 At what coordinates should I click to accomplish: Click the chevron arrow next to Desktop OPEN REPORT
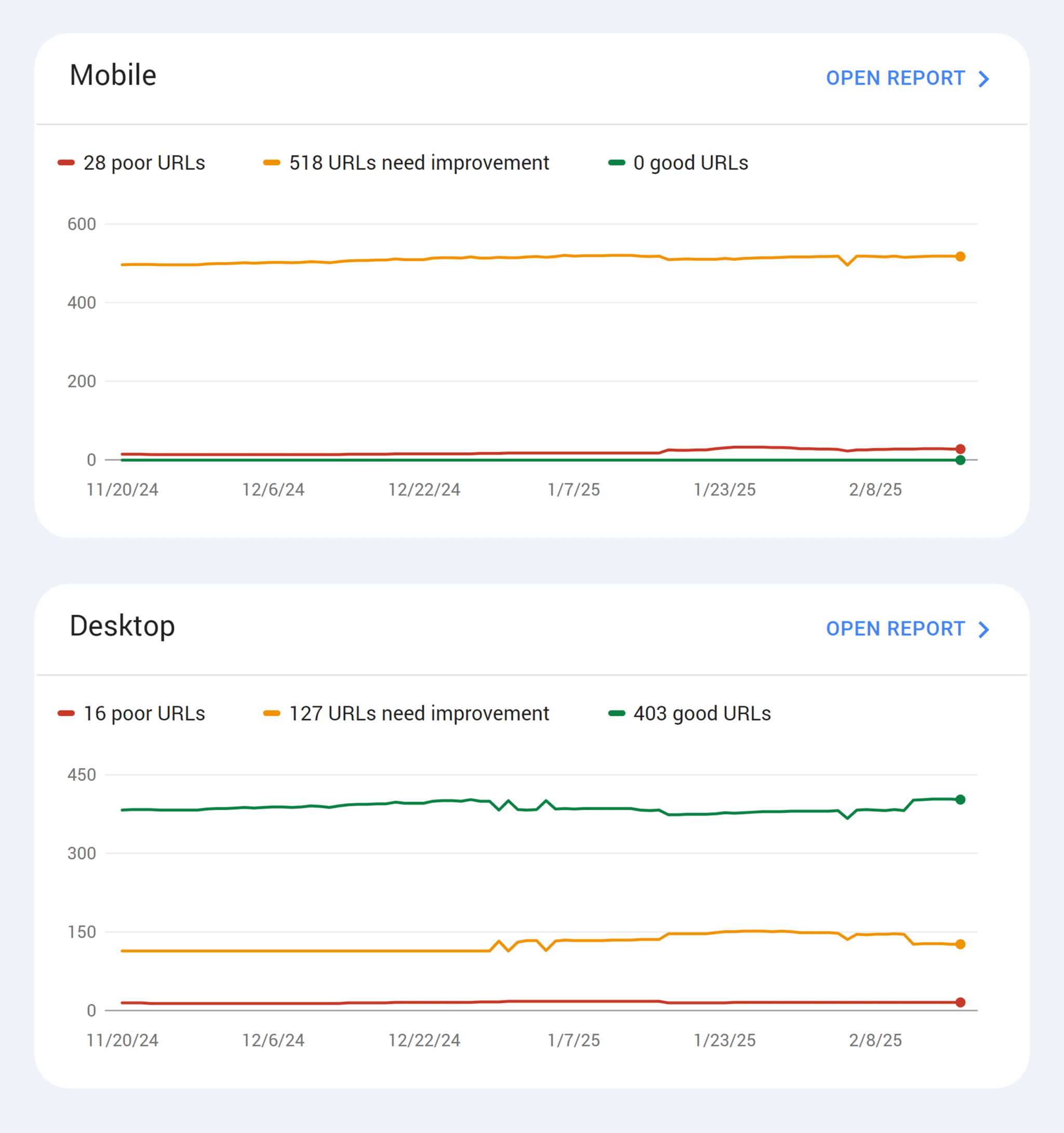click(x=983, y=629)
